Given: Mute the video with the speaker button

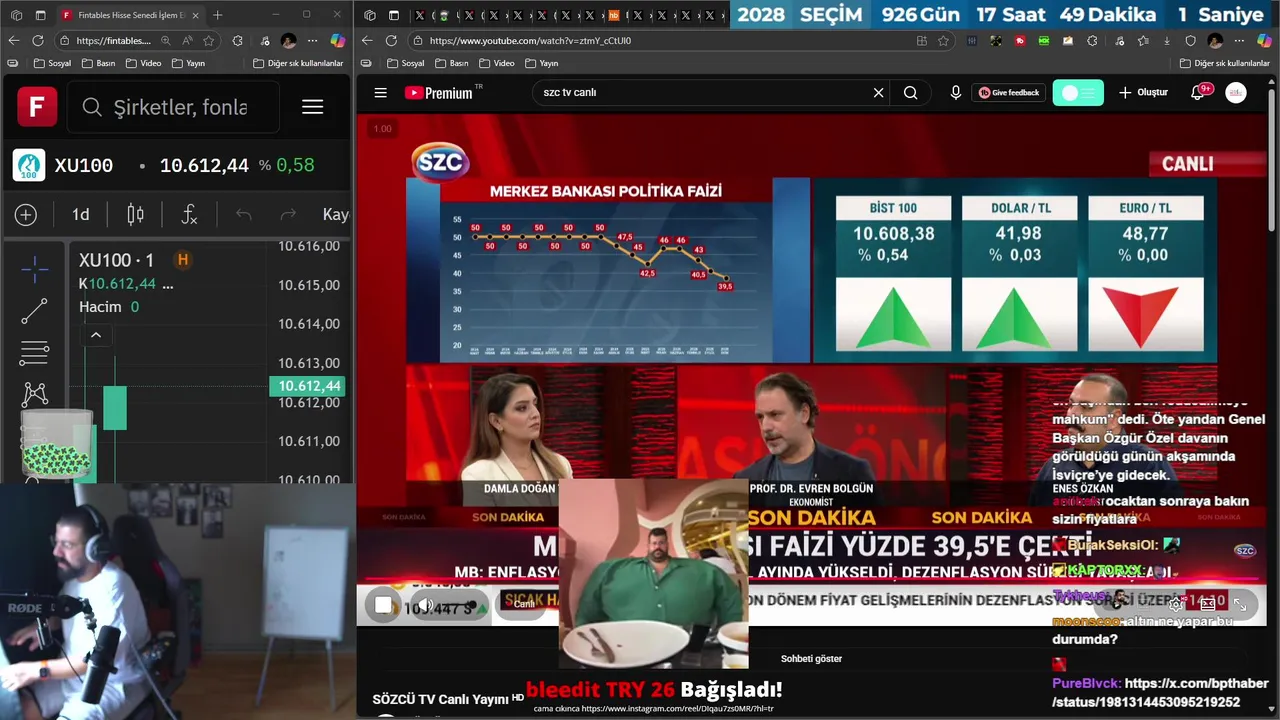Looking at the screenshot, I should pyautogui.click(x=424, y=605).
